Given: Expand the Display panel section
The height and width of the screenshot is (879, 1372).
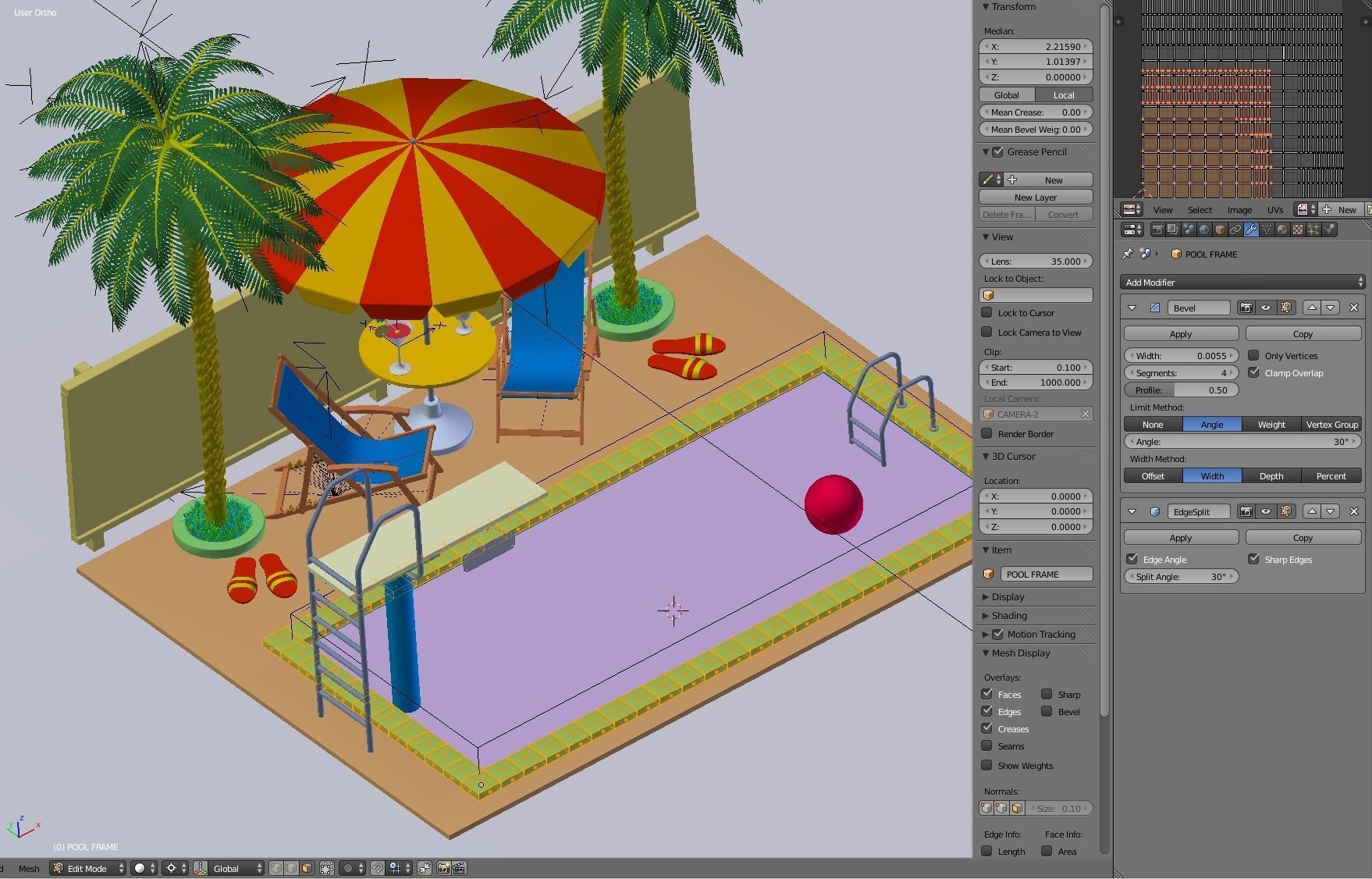Looking at the screenshot, I should click(x=1008, y=596).
